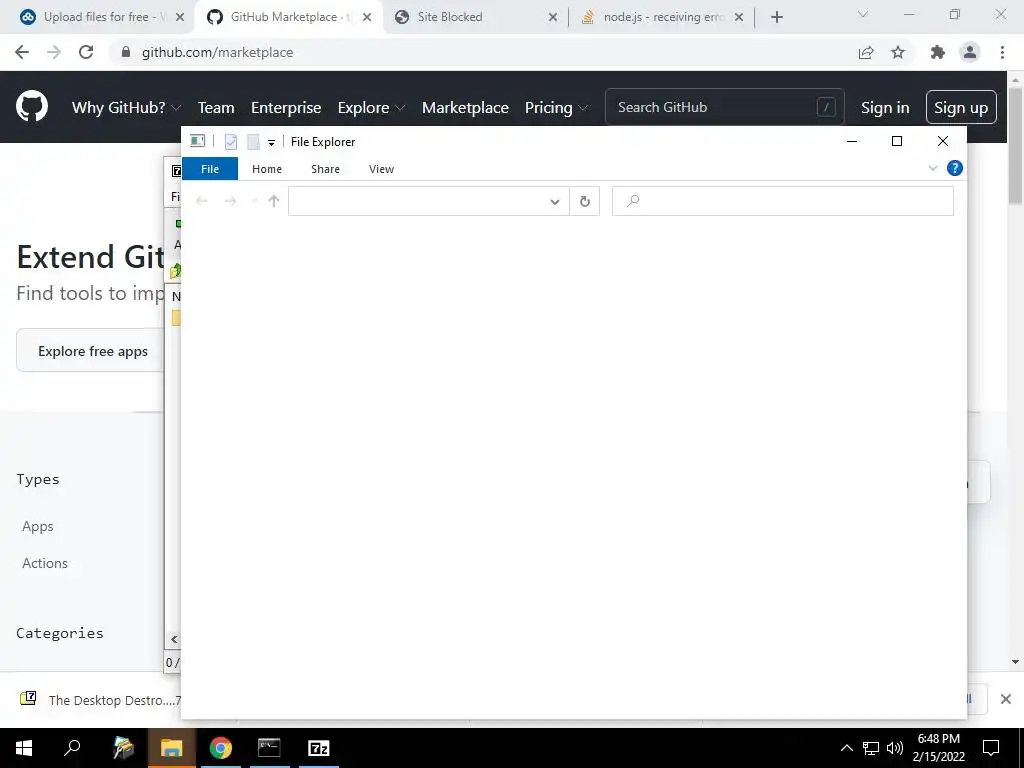Click the Sign up button

961,107
